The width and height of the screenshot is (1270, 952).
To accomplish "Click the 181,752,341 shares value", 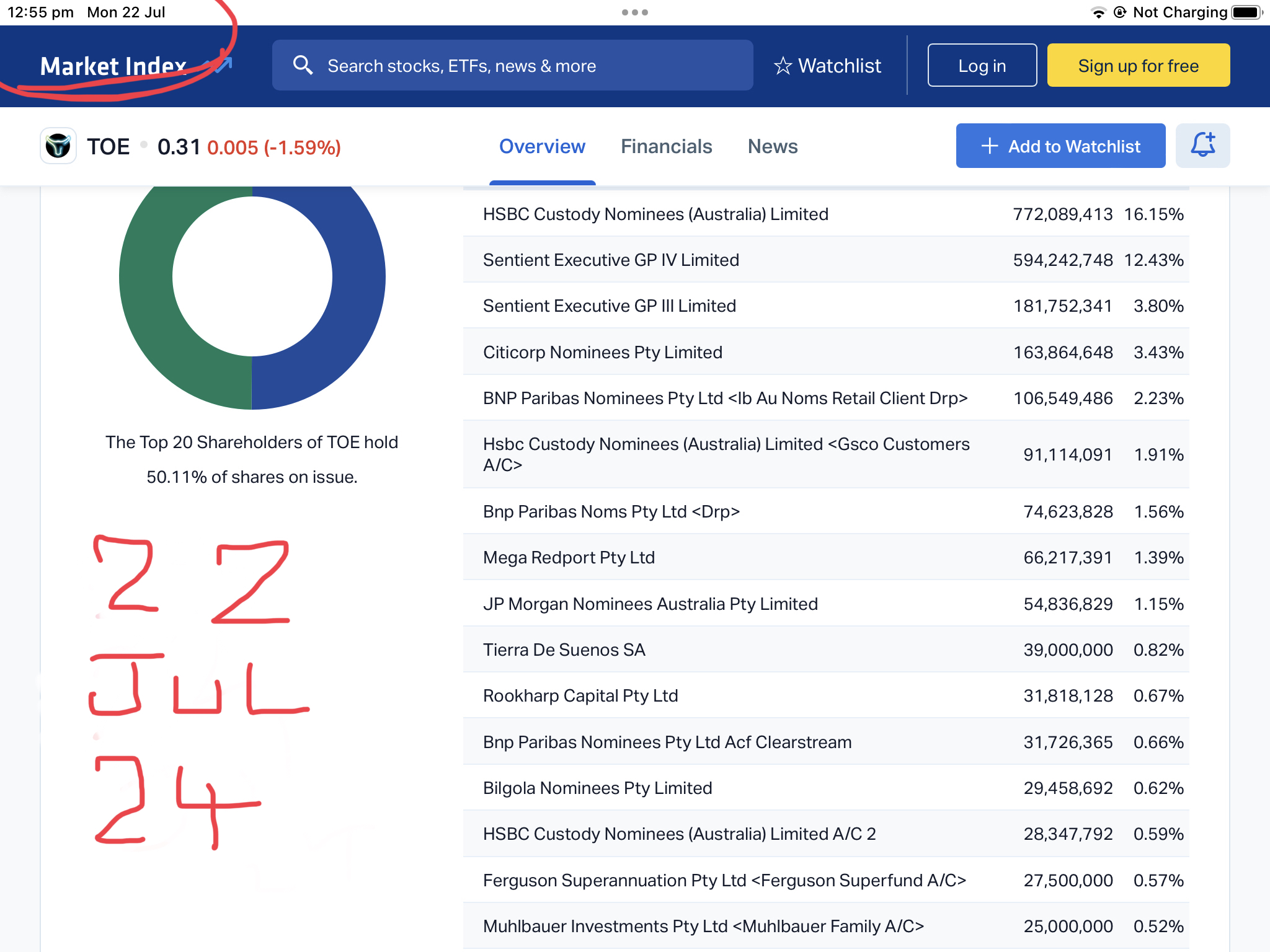I will click(x=1063, y=306).
